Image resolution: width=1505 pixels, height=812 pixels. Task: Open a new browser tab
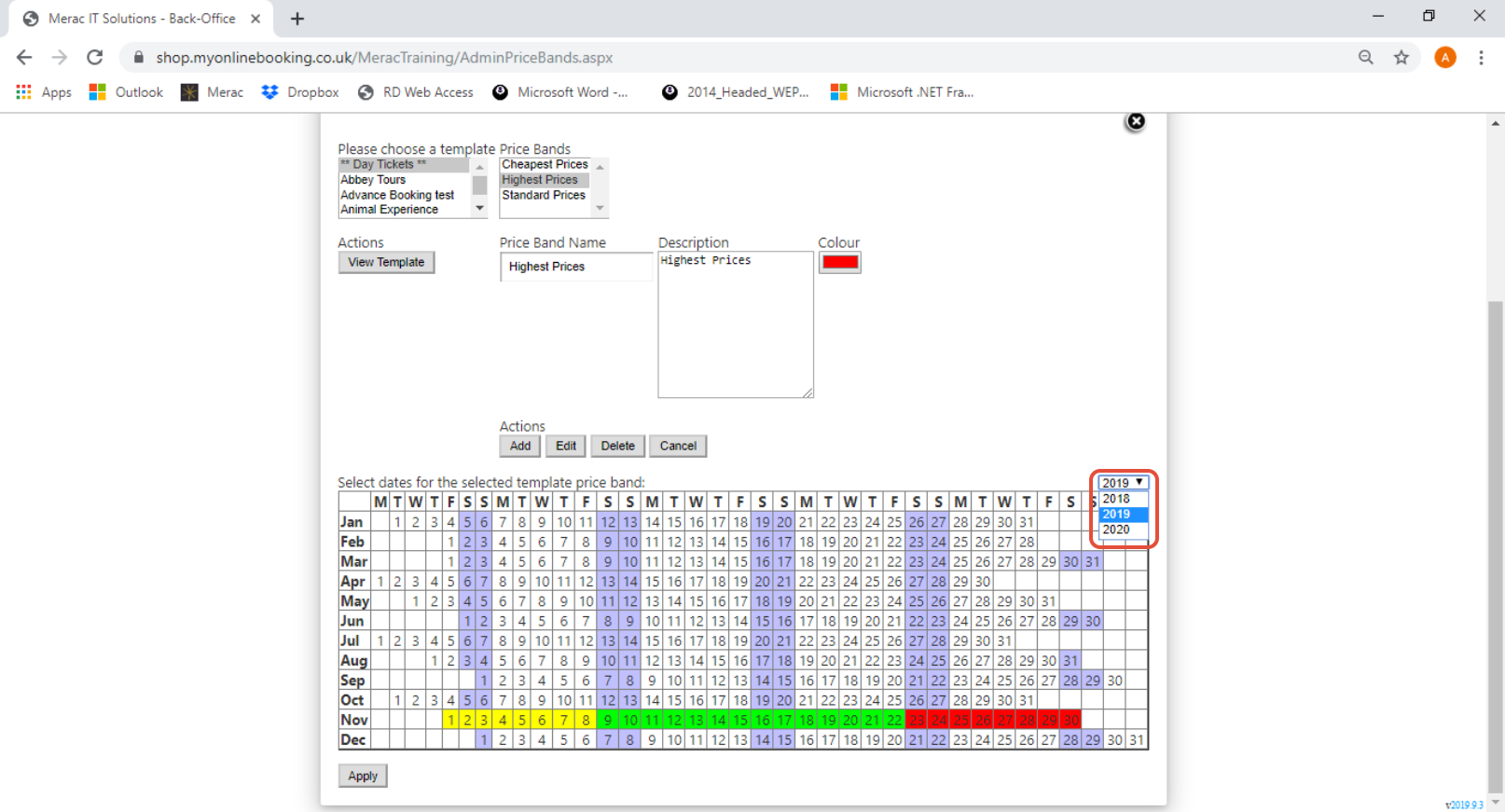pos(297,19)
